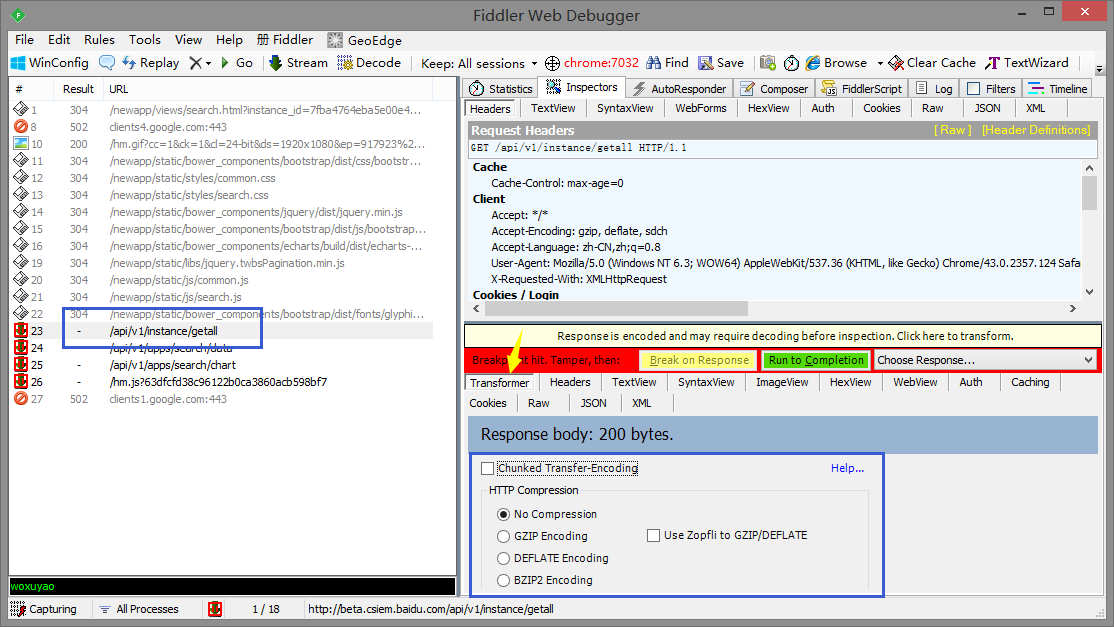The image size is (1114, 627).
Task: Select BZIP2 Encoding radio button
Action: 504,580
